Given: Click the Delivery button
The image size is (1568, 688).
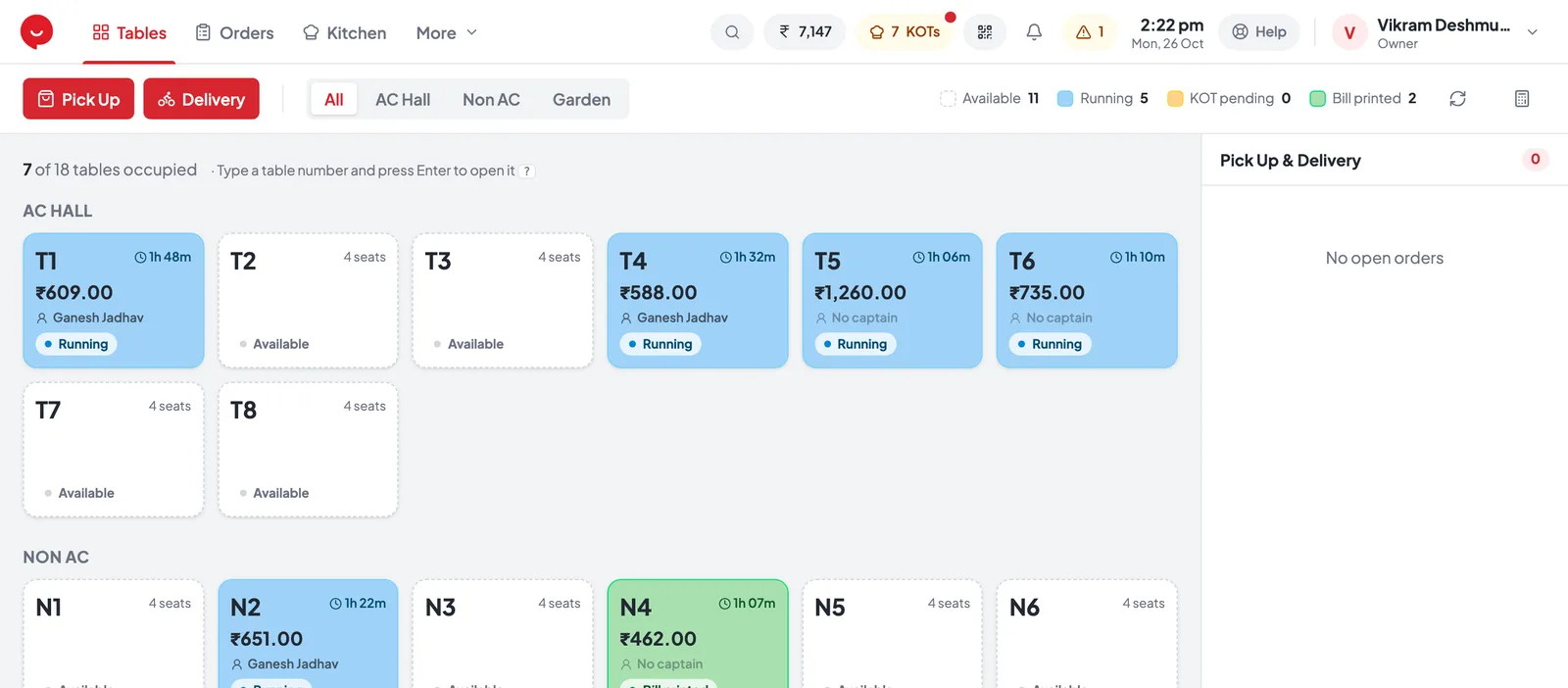Looking at the screenshot, I should 201,99.
